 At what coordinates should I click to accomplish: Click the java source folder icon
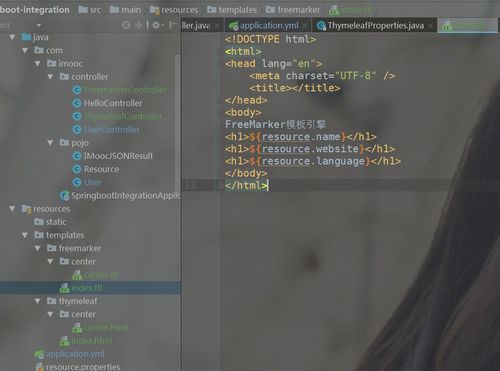(x=26, y=37)
